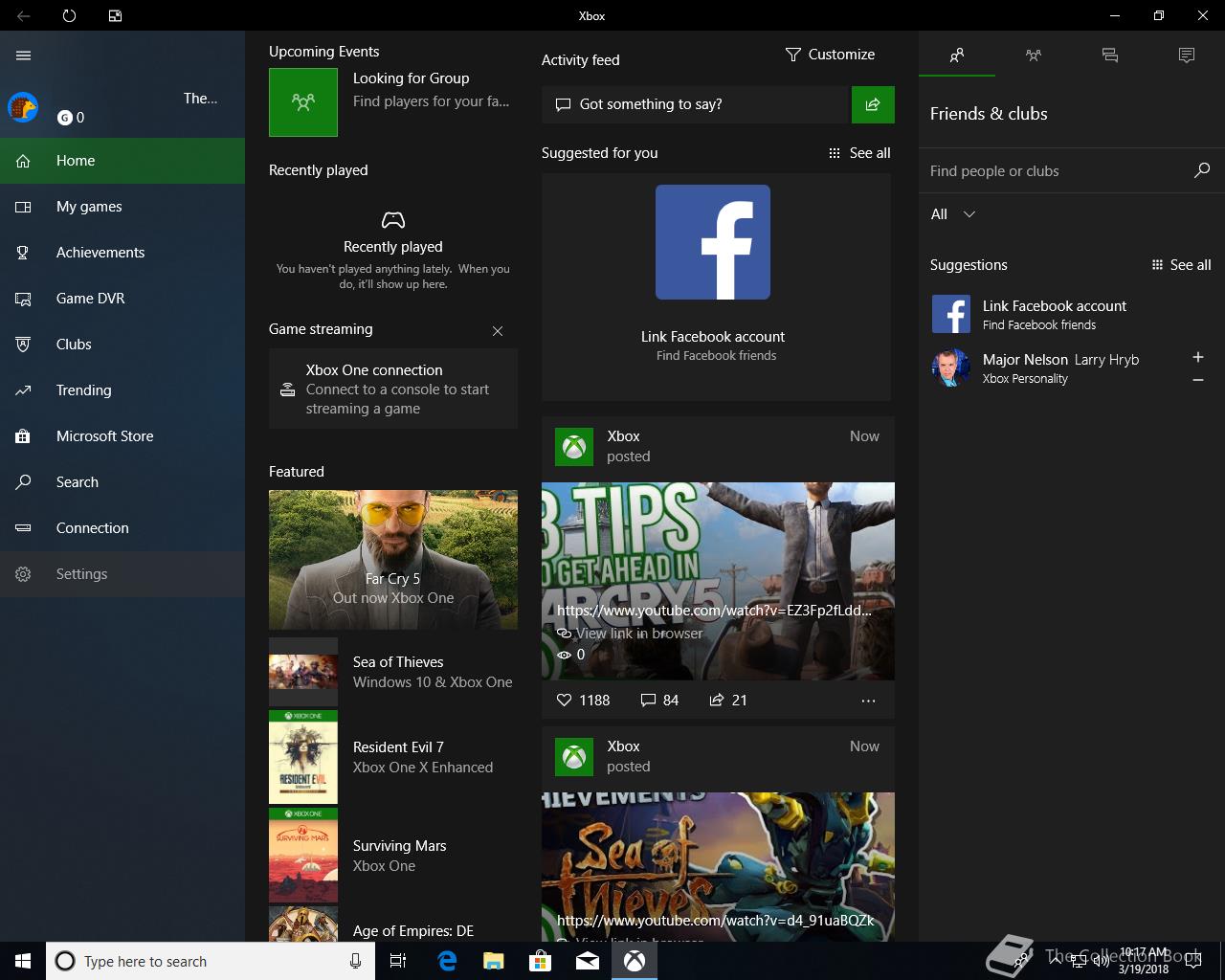
Task: Open Xbox One connection streaming option
Action: coord(393,389)
